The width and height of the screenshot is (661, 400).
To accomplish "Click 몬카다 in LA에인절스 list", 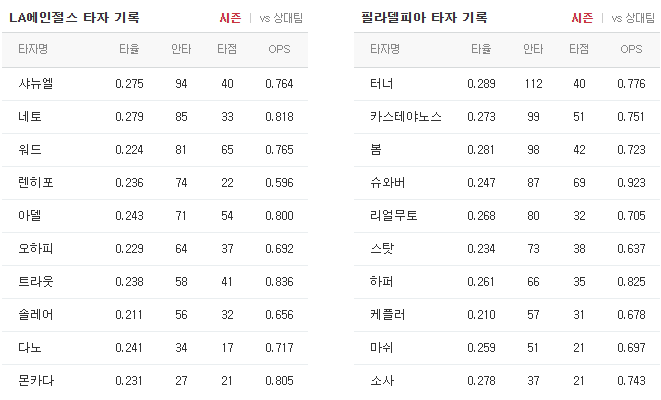I will (x=36, y=381).
